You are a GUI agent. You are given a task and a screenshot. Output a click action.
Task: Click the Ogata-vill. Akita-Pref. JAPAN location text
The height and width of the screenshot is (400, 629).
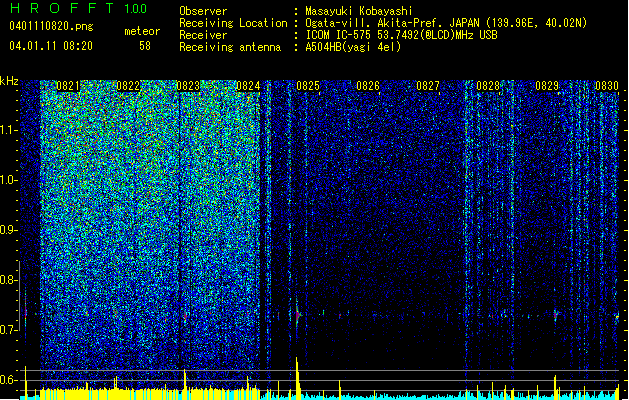[446, 23]
